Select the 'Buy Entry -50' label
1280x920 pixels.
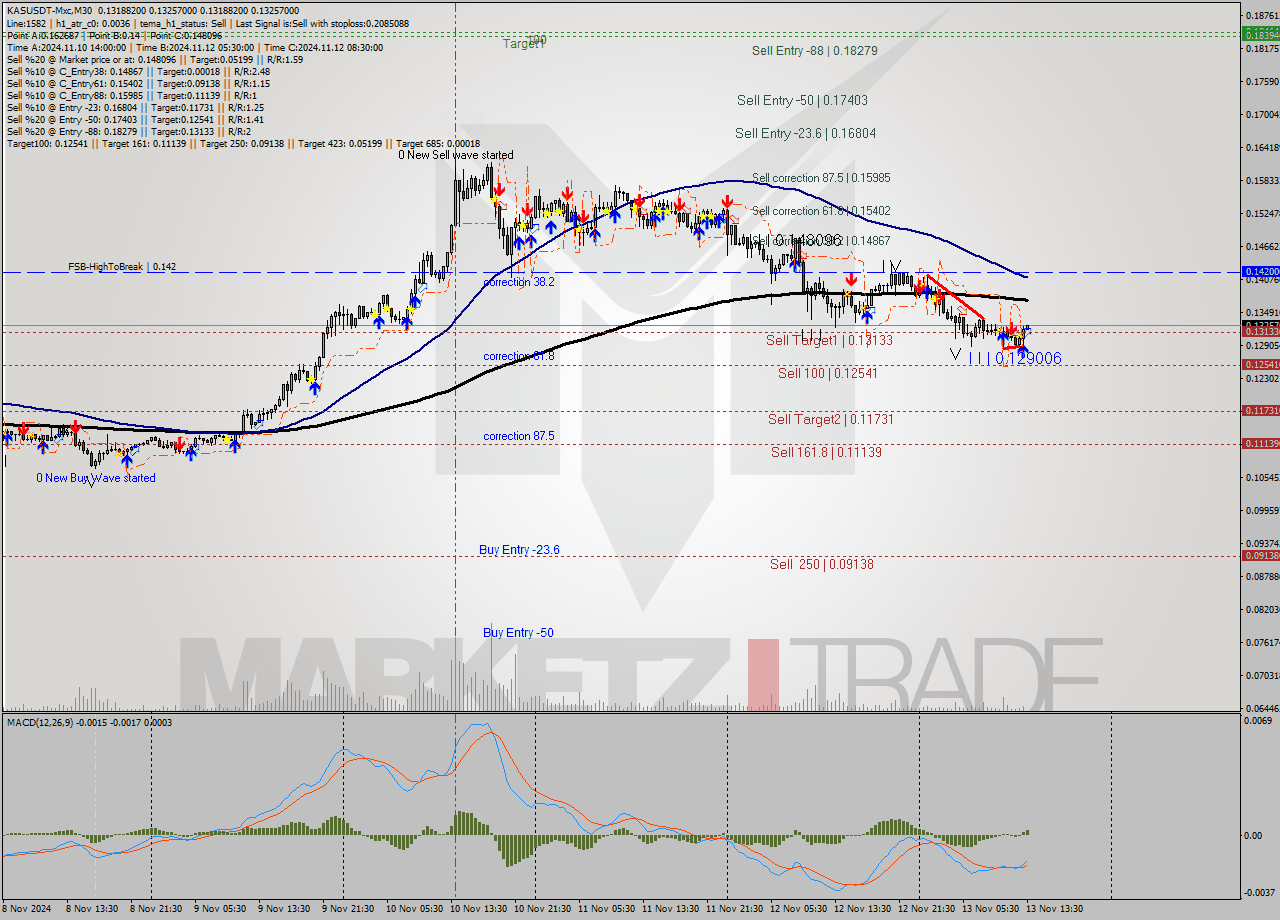click(x=518, y=633)
